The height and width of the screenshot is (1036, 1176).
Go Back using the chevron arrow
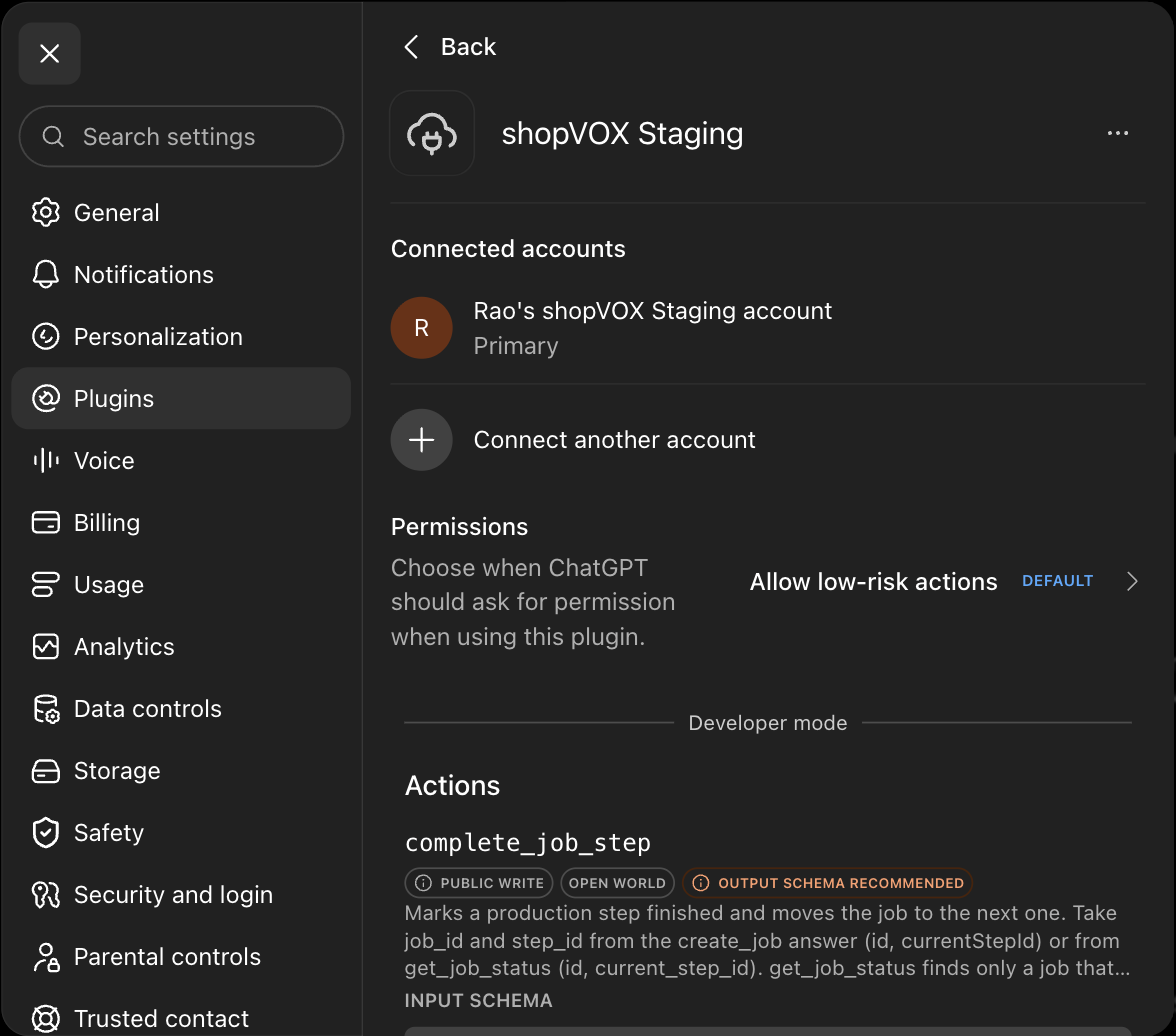point(411,47)
